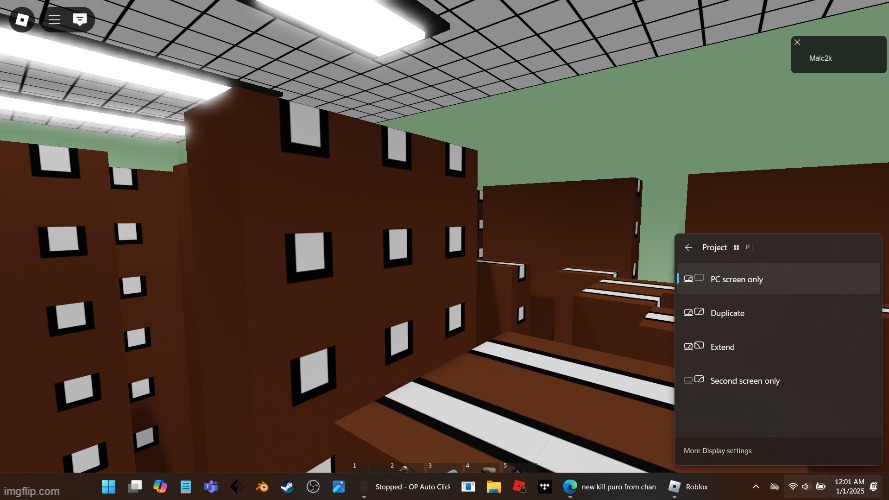889x500 pixels.
Task: Launch Steam from the taskbar
Action: [x=287, y=486]
